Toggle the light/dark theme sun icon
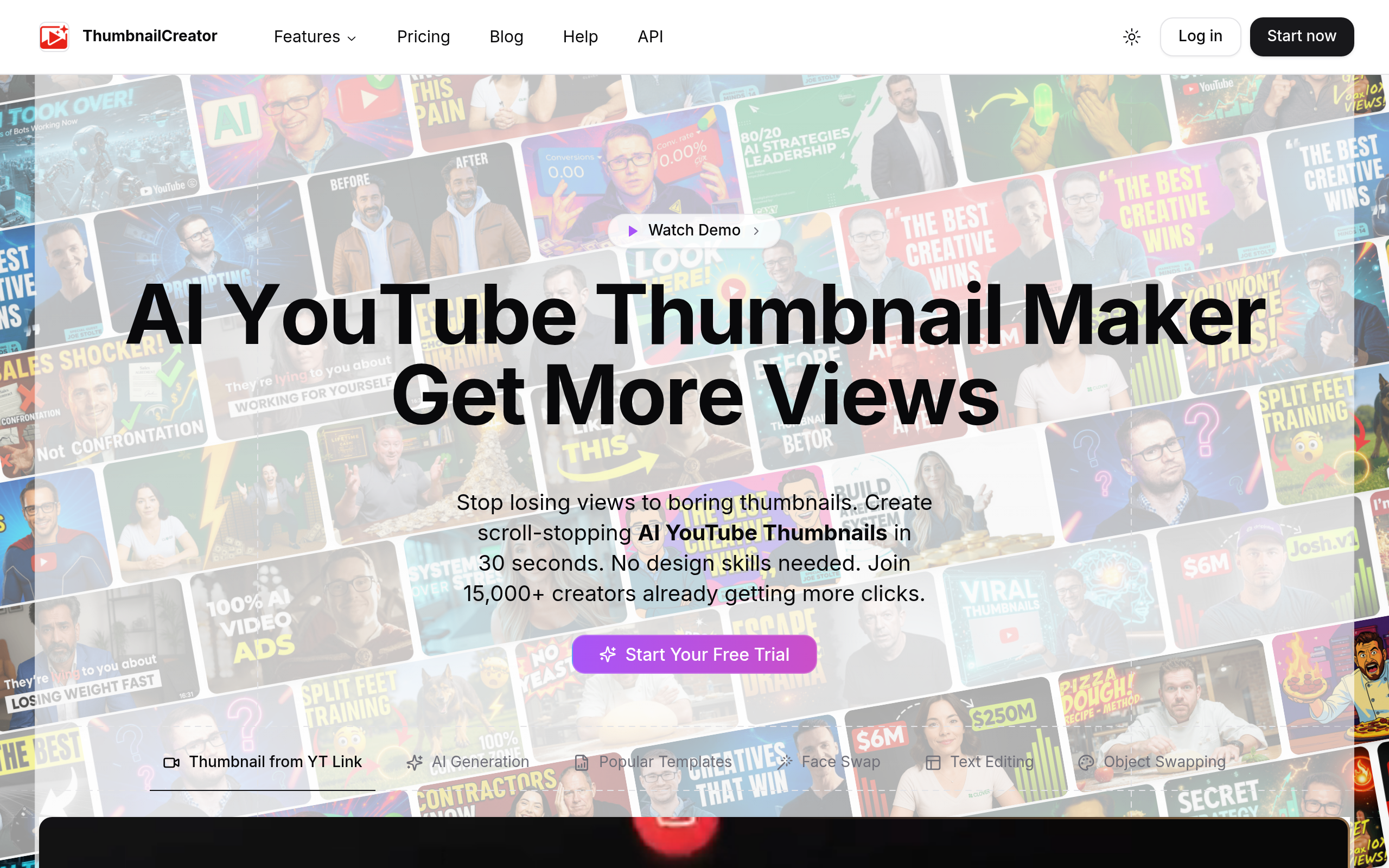Screen dimensions: 1389x868 1131,37
